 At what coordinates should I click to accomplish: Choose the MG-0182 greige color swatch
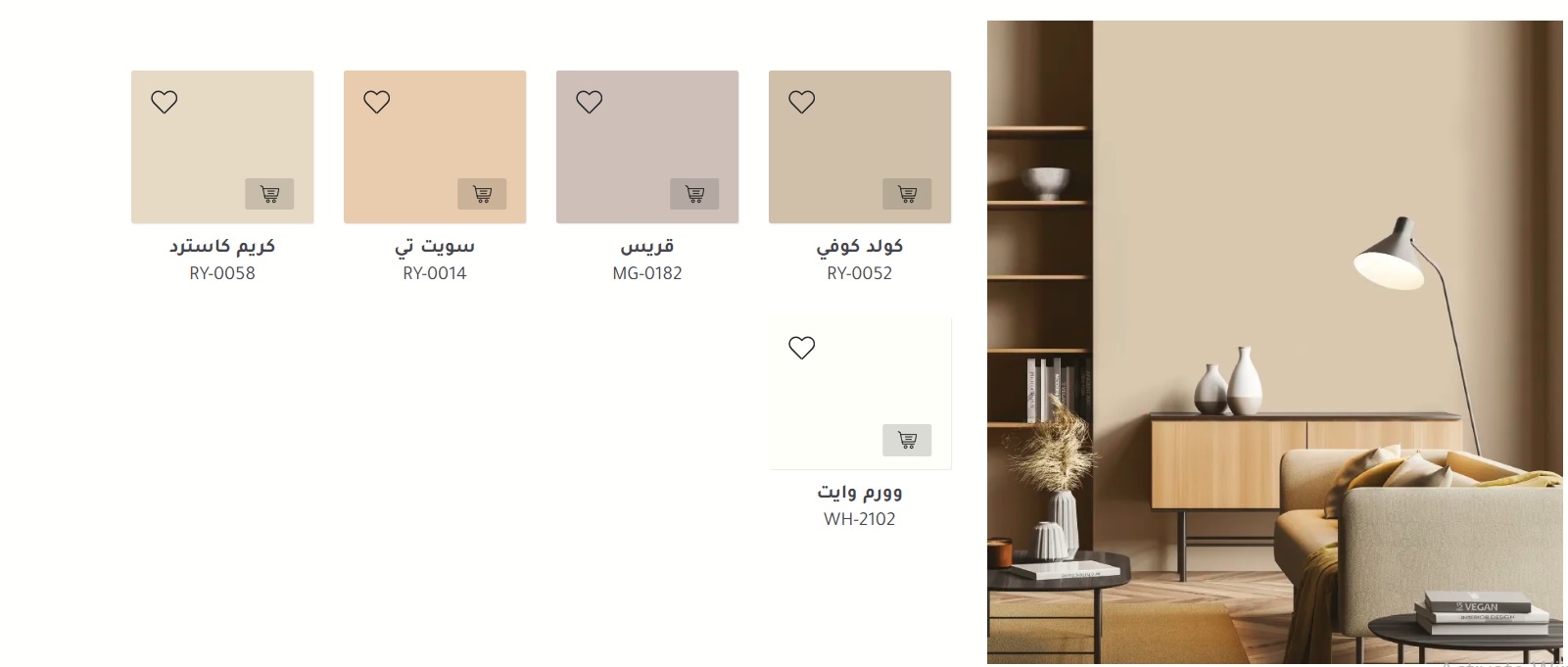coord(647,147)
